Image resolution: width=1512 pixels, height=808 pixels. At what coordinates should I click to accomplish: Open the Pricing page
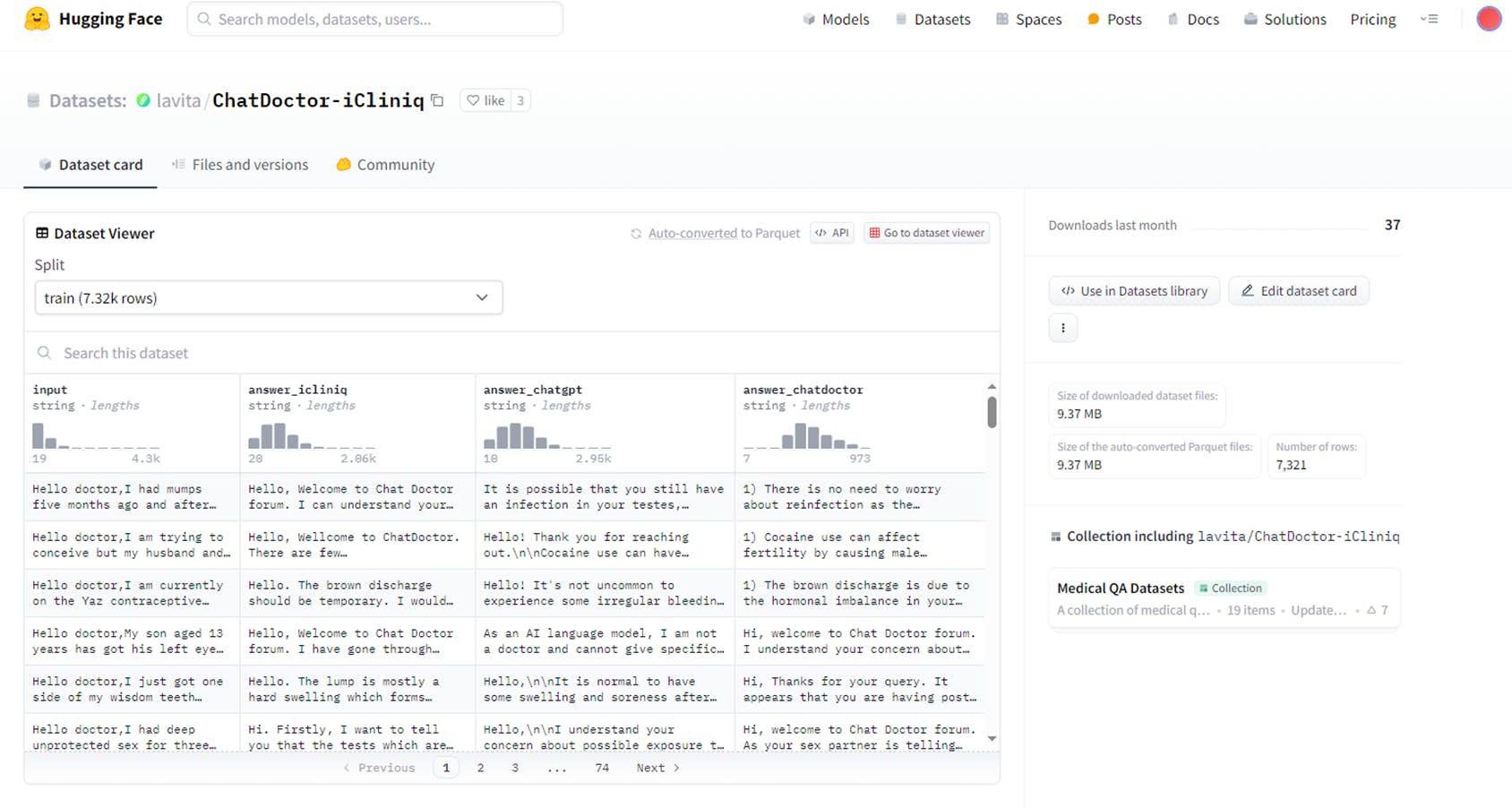click(1373, 19)
